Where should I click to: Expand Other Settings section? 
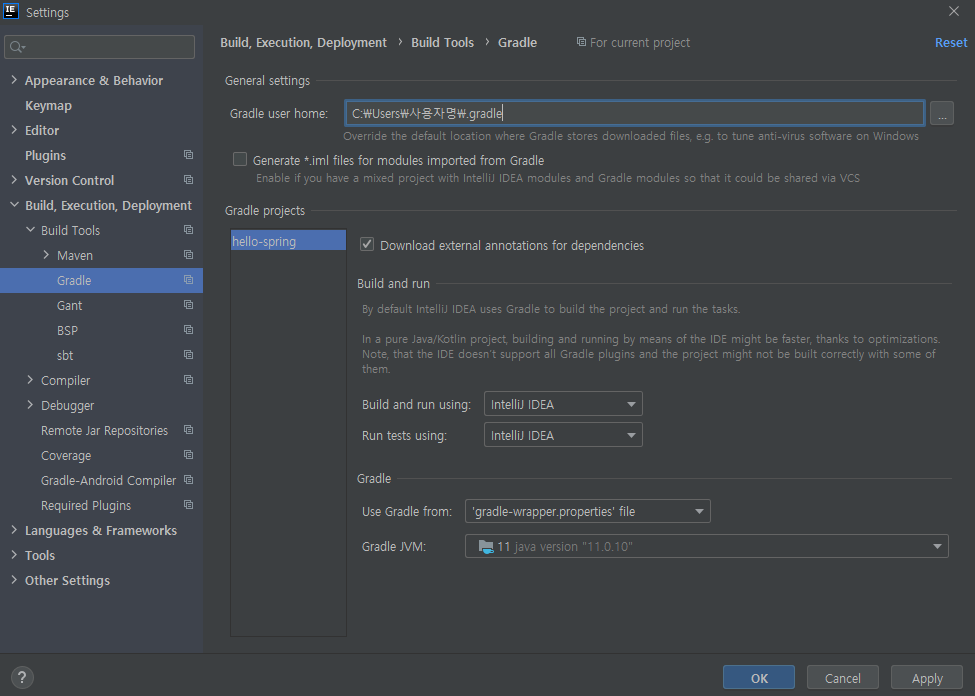point(14,580)
